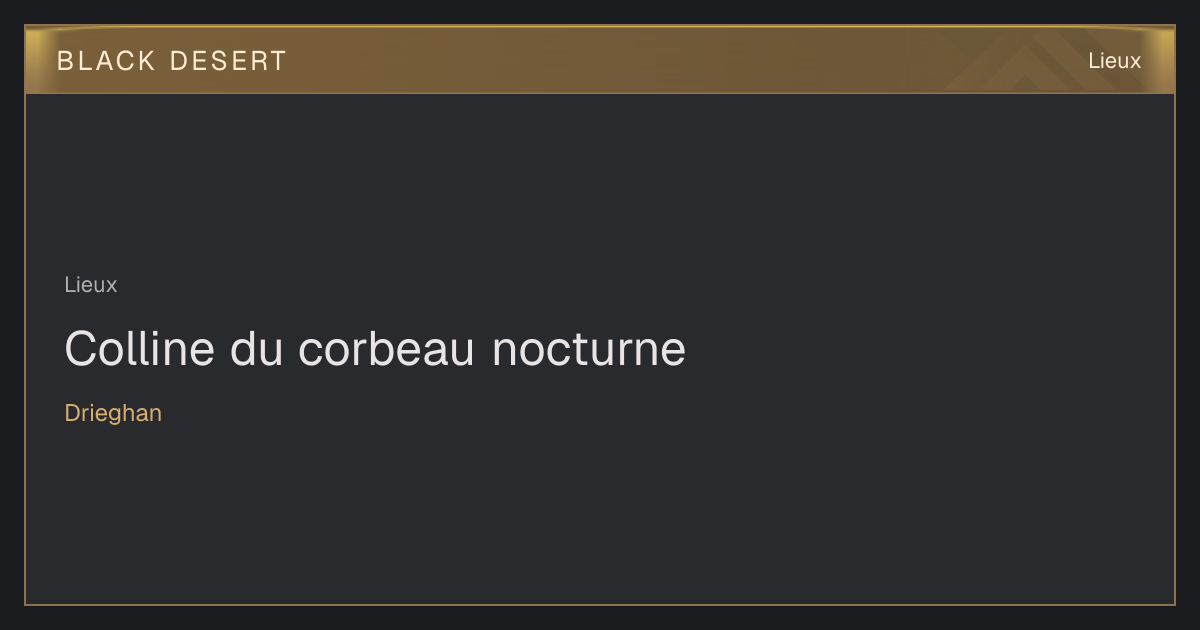Open the Lieux link in the header
This screenshot has height=630, width=1200.
pos(1114,61)
